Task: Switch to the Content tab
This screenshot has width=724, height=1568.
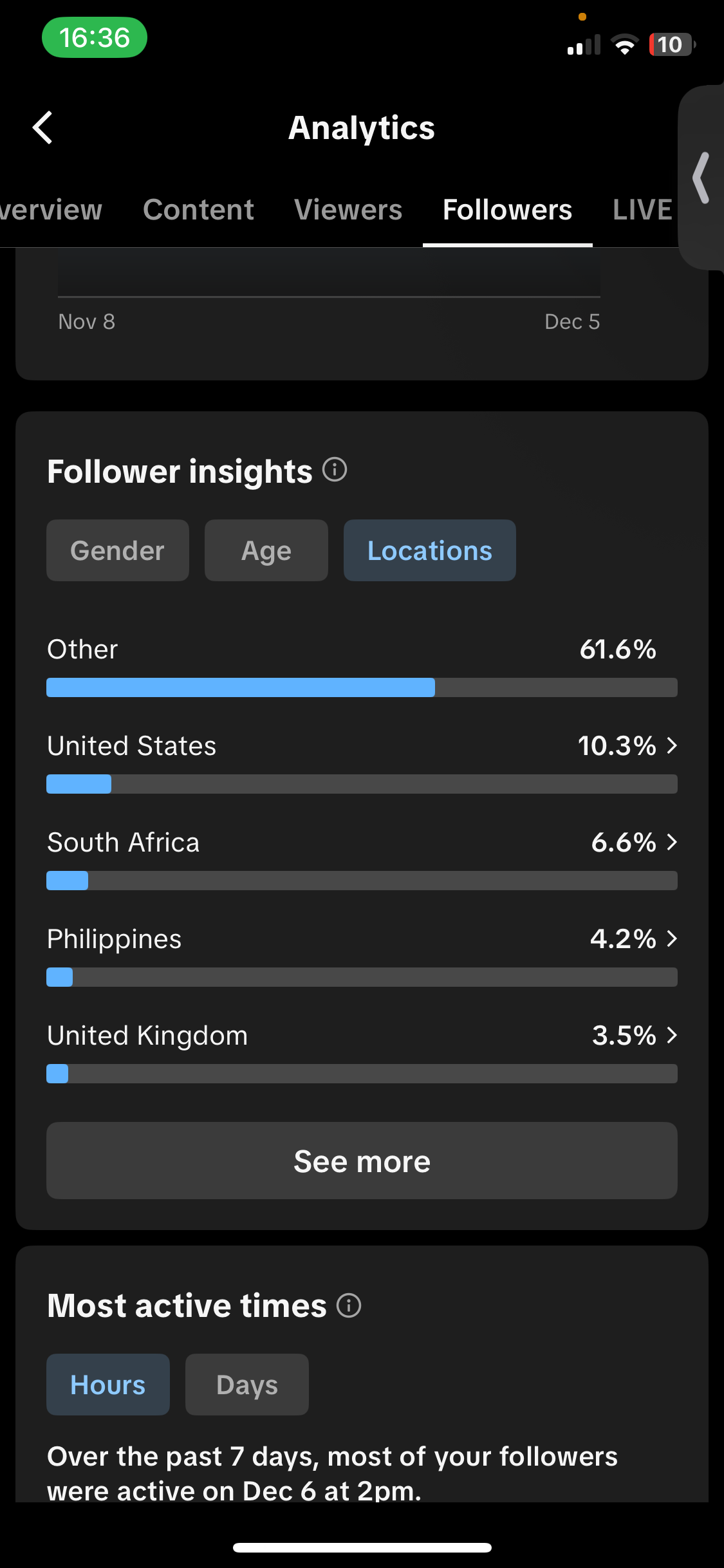Action: pyautogui.click(x=198, y=210)
